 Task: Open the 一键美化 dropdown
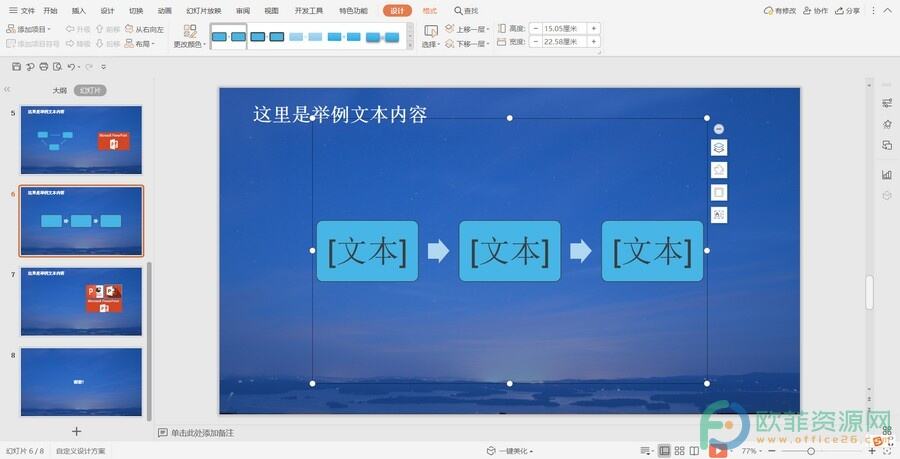tap(510, 451)
